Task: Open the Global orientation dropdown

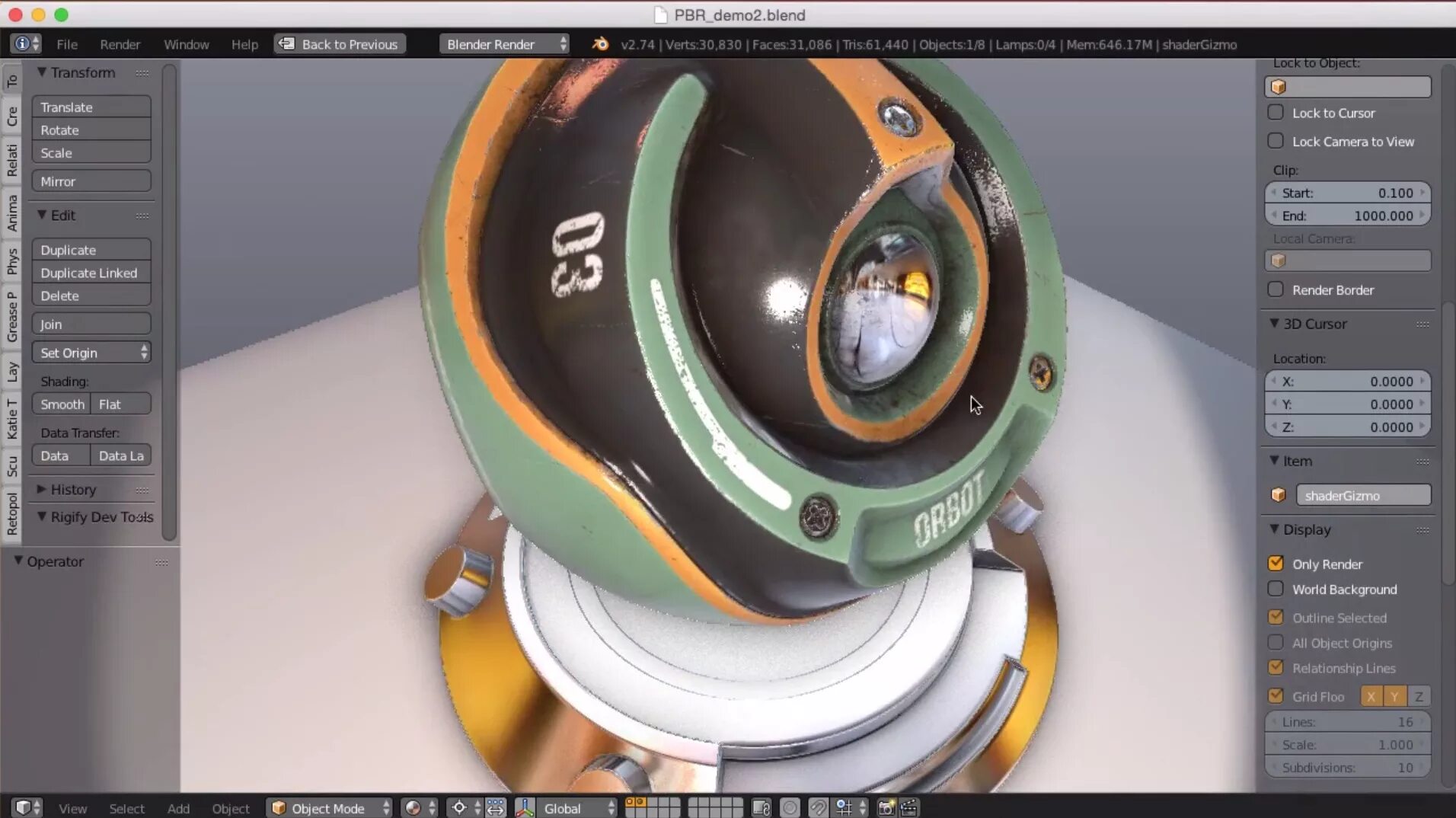Action: point(576,807)
